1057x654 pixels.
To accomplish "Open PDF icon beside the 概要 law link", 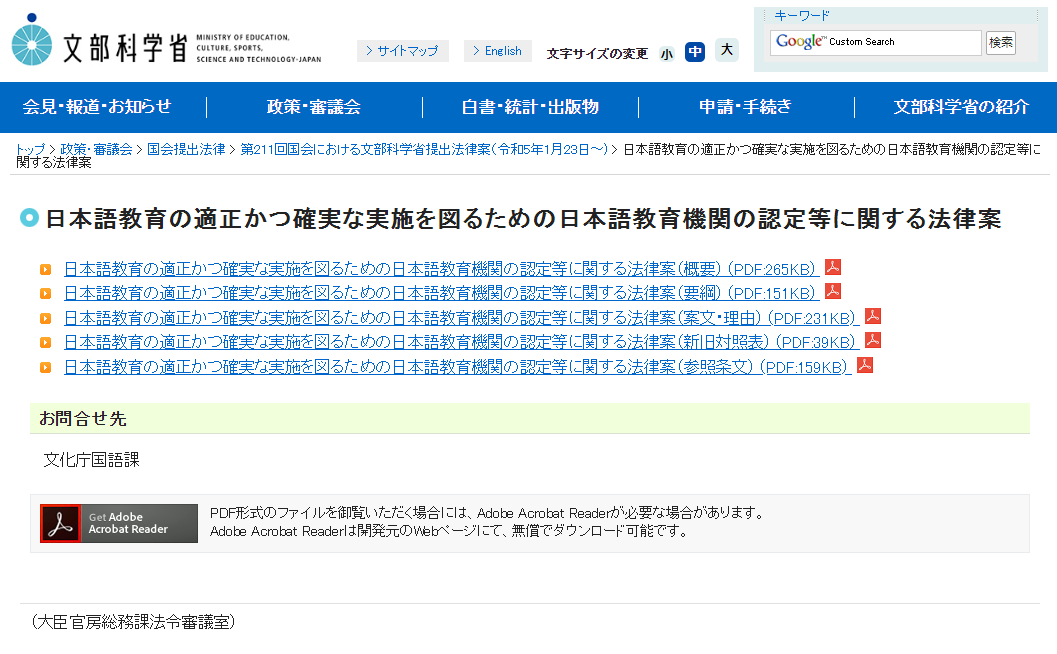I will click(x=832, y=266).
